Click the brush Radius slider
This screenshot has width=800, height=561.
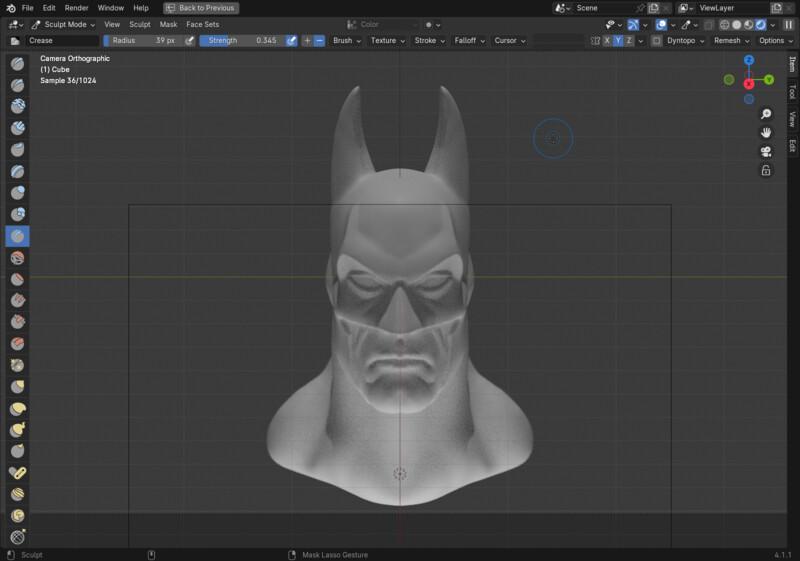(x=143, y=41)
